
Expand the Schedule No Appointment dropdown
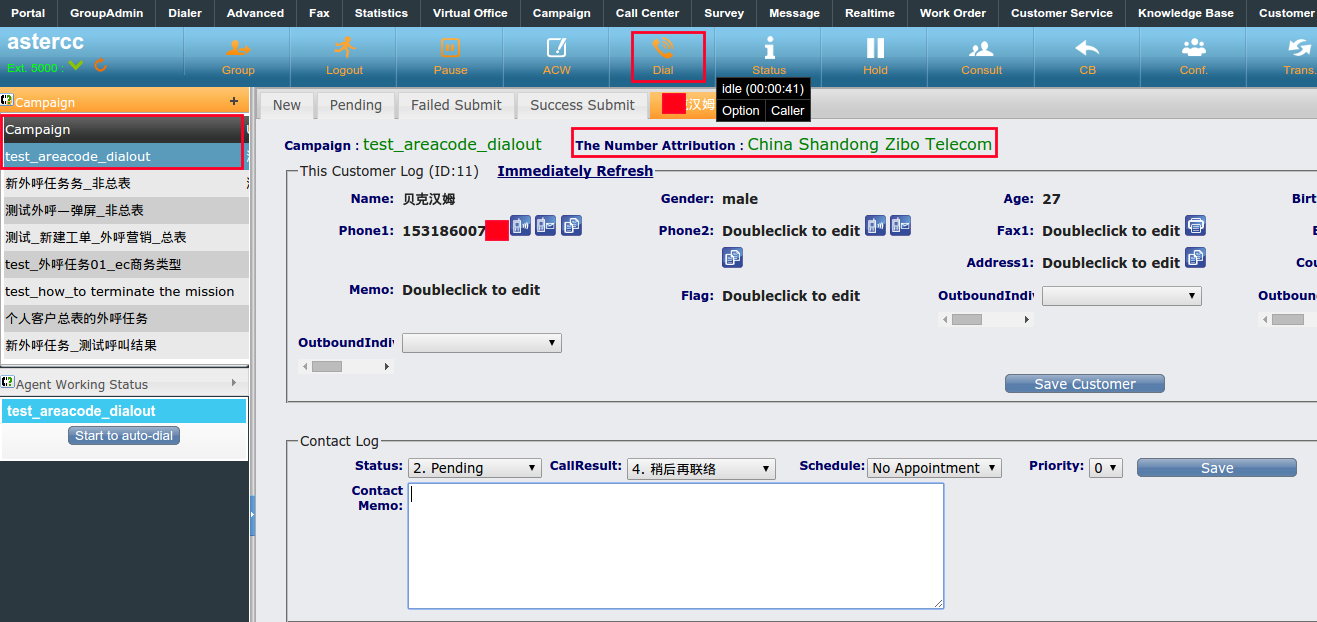coord(934,468)
